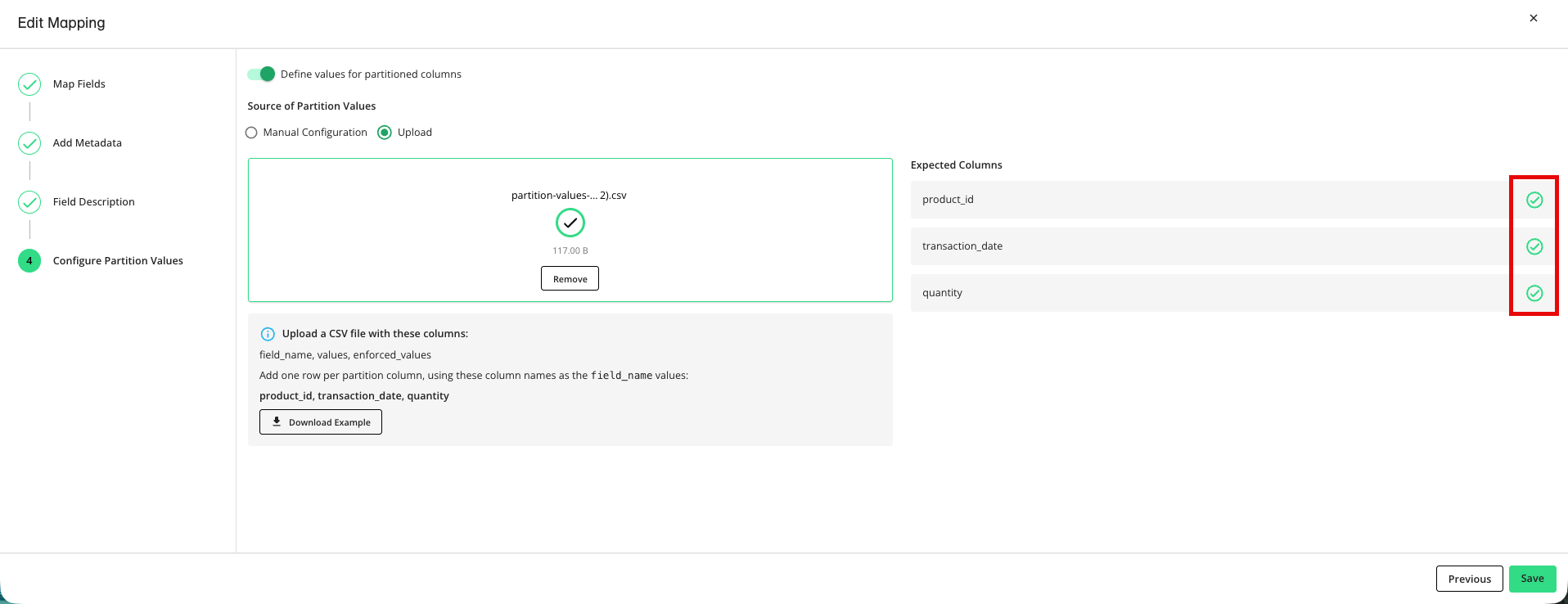Click the 'Add one row per partition column' instruction

(474, 376)
